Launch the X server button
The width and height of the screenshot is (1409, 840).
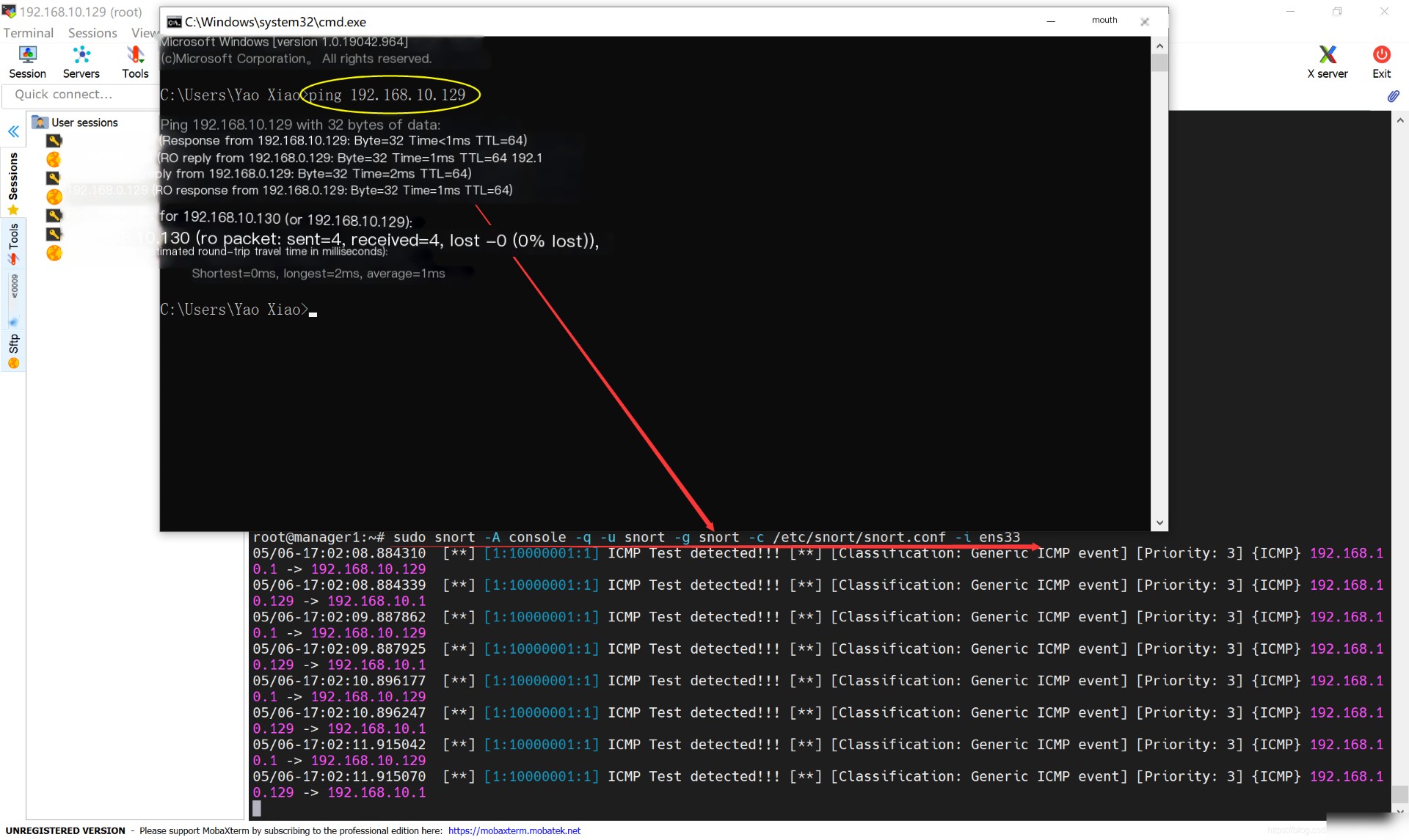(x=1327, y=62)
